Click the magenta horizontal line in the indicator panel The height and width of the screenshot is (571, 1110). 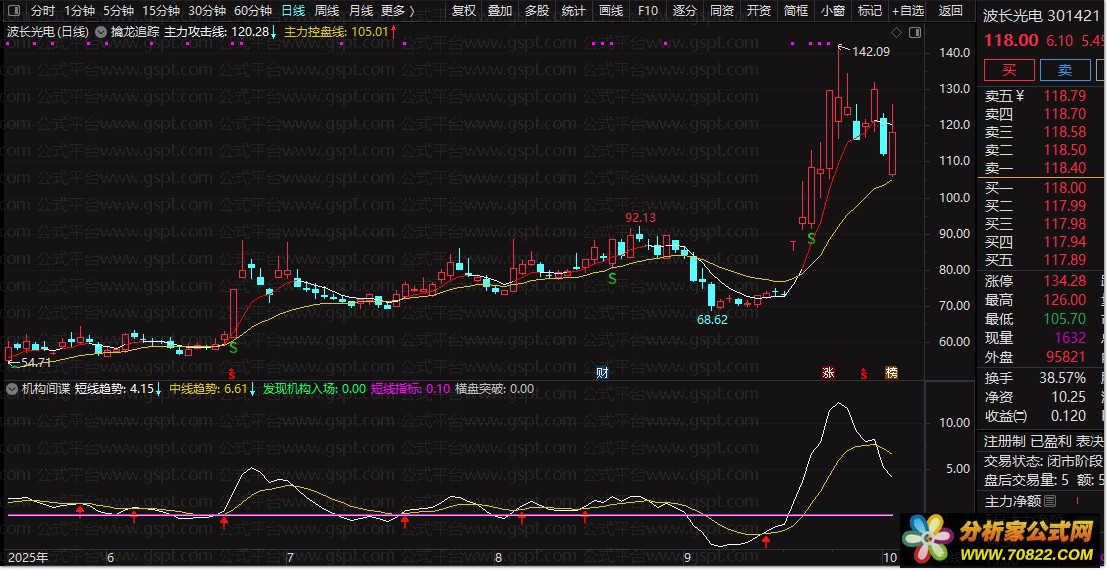[450, 515]
